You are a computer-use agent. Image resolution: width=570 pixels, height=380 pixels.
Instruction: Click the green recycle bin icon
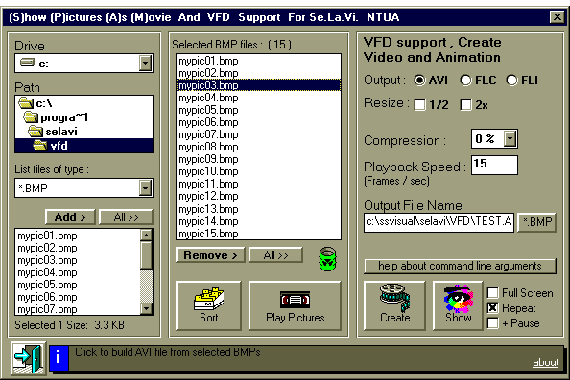pos(328,259)
